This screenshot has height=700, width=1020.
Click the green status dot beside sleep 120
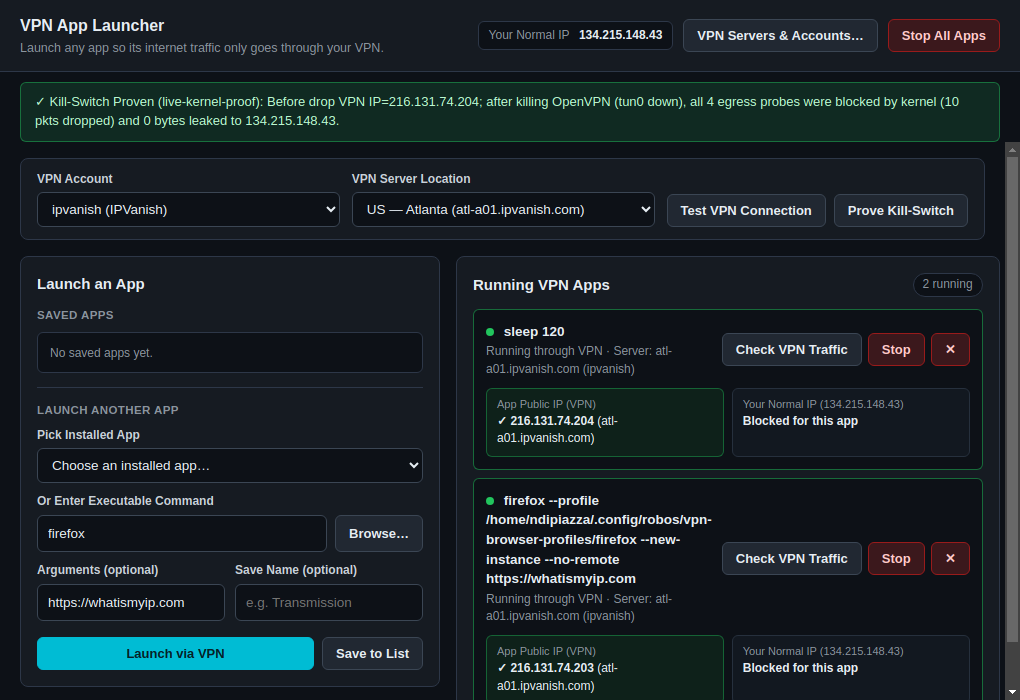pyautogui.click(x=490, y=332)
